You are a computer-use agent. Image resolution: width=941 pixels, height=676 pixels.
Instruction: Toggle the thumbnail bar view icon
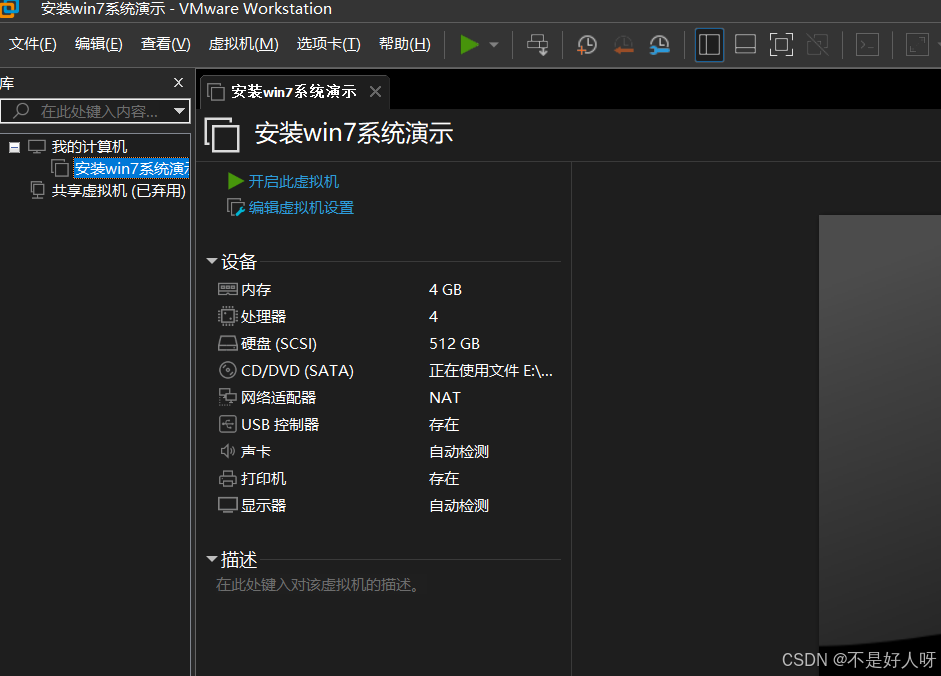pos(745,44)
